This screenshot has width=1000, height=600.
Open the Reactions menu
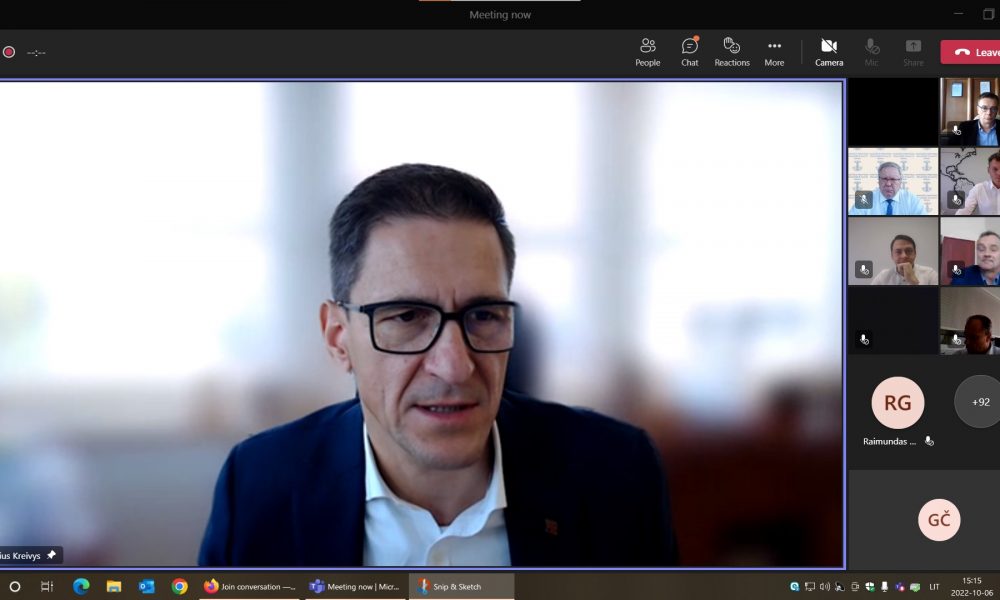(x=732, y=52)
